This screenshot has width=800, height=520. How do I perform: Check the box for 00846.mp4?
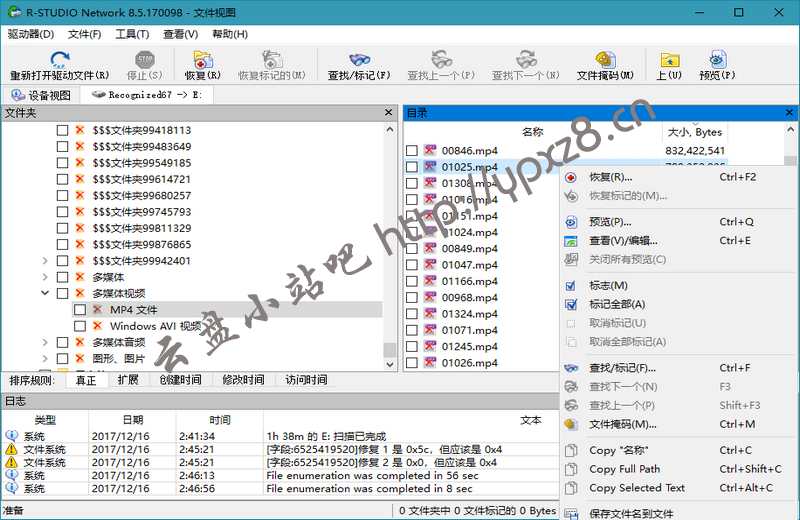pyautogui.click(x=412, y=151)
